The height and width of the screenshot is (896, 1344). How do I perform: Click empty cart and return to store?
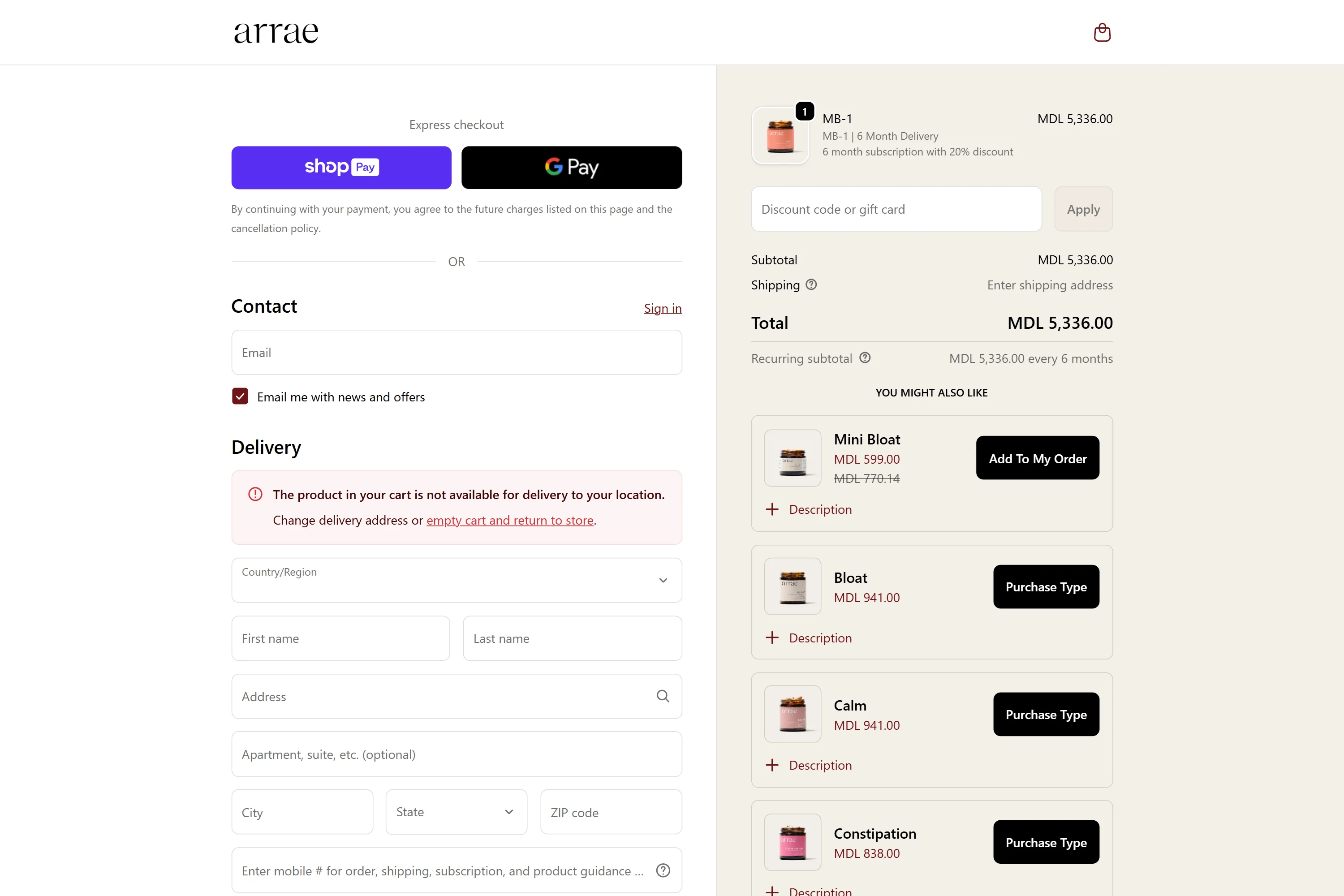point(510,520)
